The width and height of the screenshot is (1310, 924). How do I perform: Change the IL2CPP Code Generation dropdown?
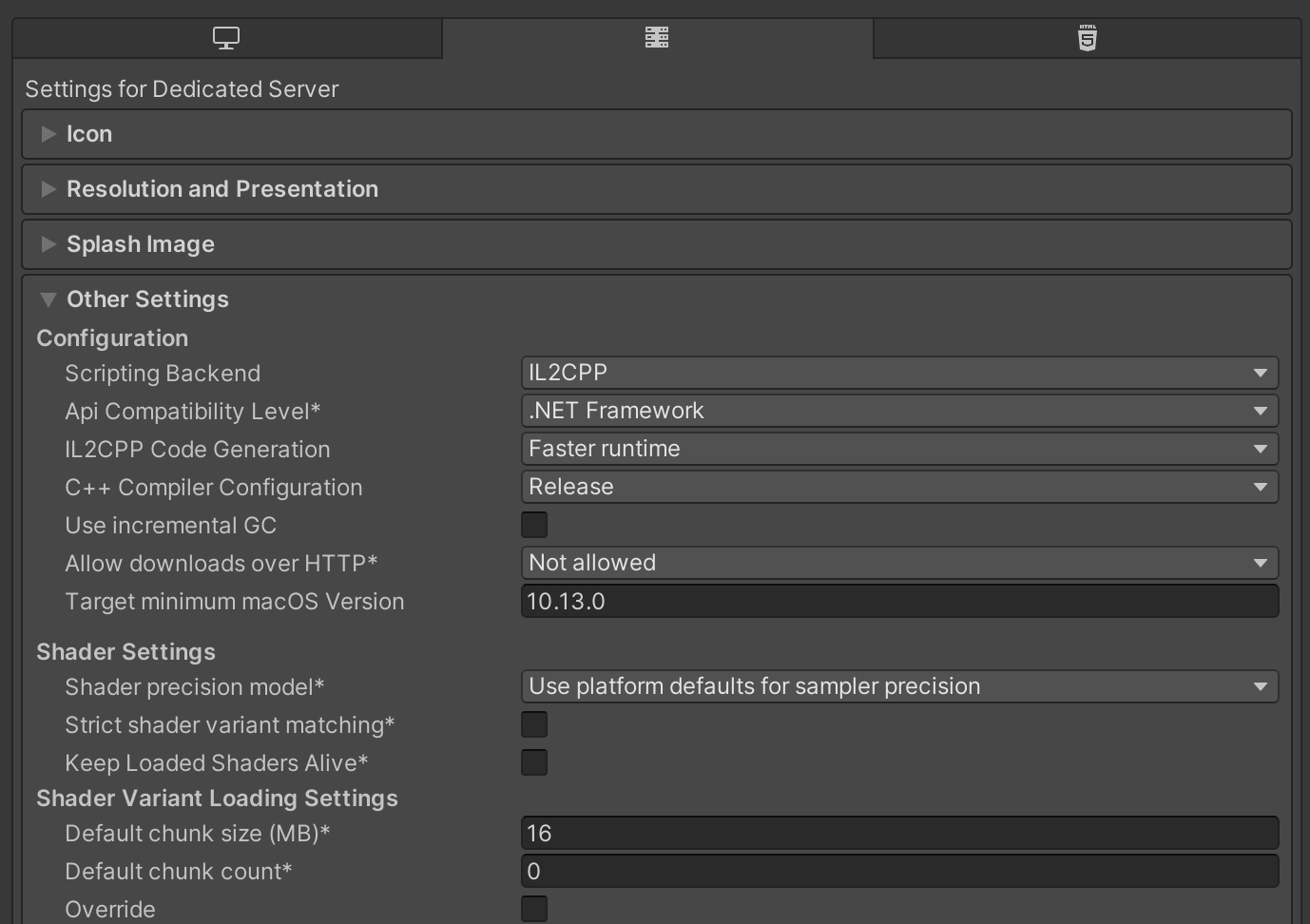coord(898,449)
